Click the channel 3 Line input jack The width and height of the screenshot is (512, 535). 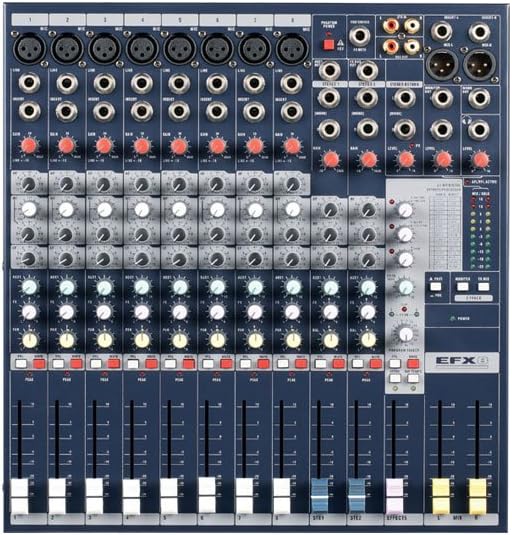point(104,83)
